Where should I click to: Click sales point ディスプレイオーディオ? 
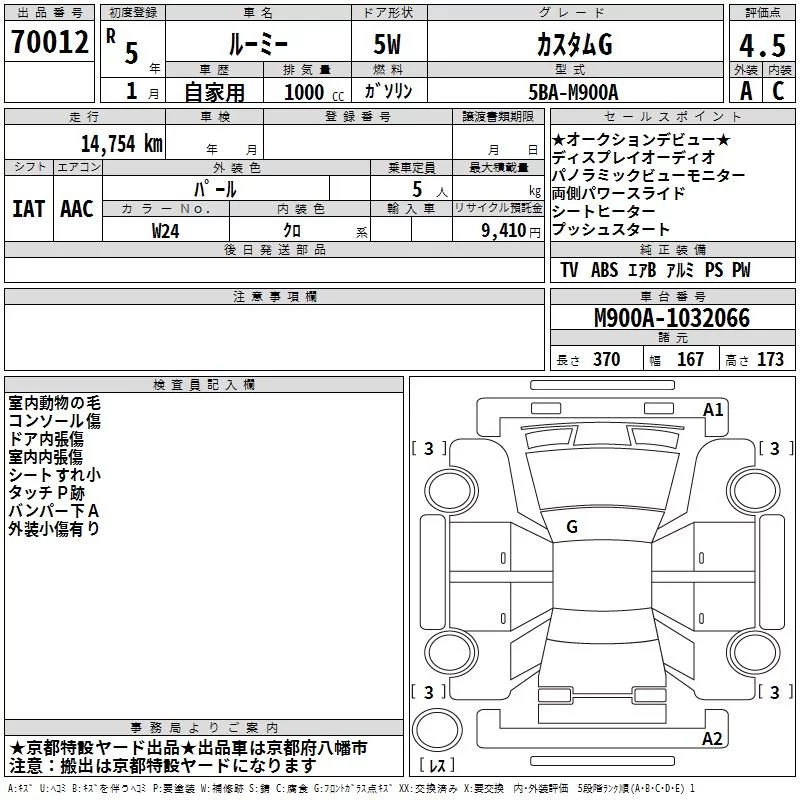click(x=633, y=157)
